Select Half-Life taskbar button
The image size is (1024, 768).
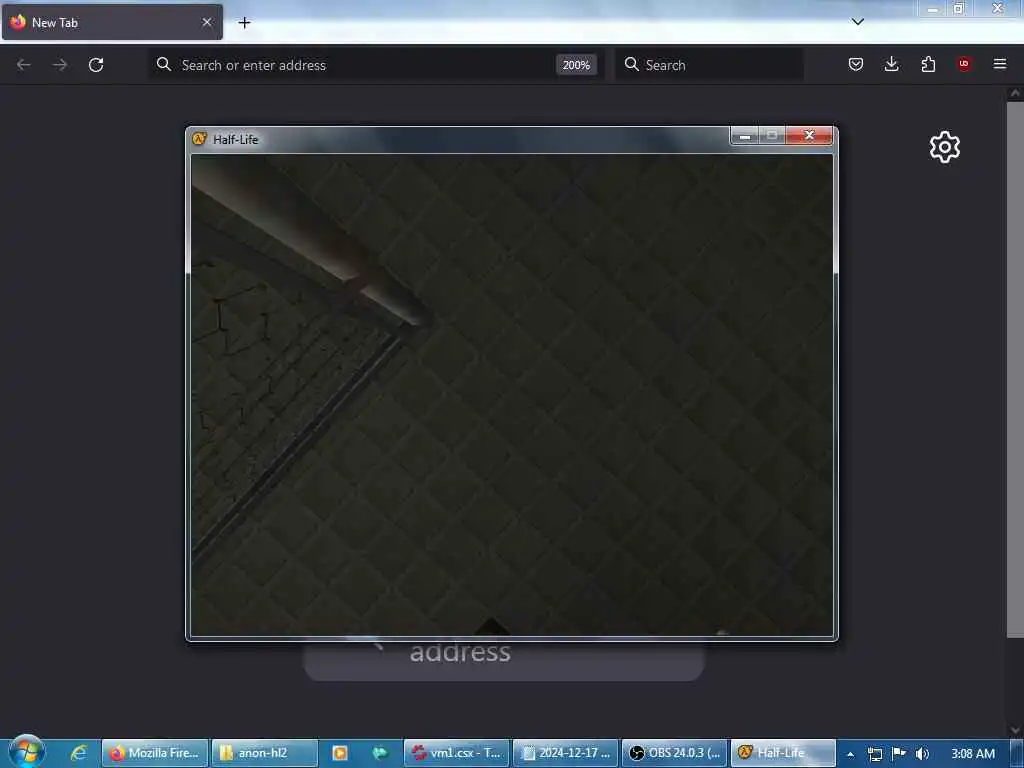tap(783, 753)
